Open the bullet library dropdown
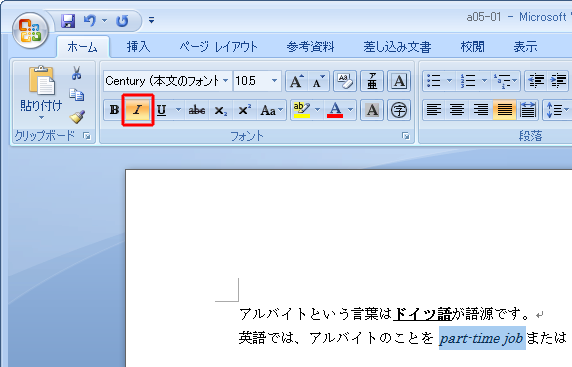 click(x=450, y=81)
